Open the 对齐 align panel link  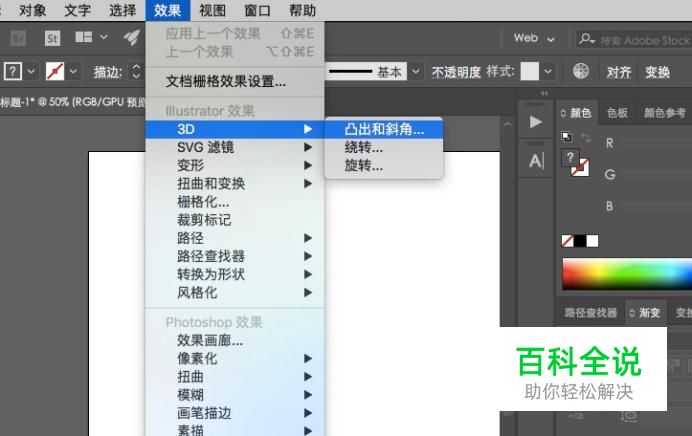(x=619, y=72)
